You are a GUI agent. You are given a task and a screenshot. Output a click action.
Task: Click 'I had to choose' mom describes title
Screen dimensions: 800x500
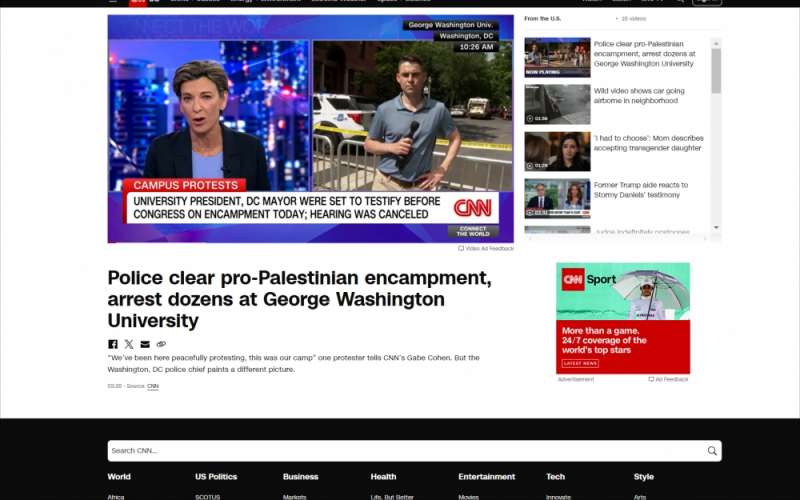[648, 143]
